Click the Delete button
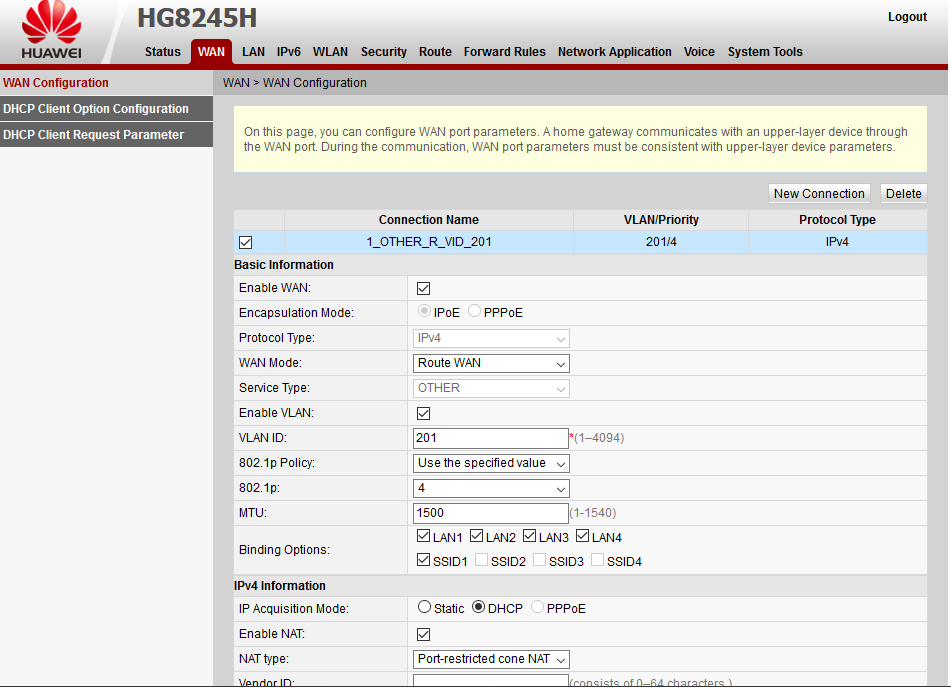The width and height of the screenshot is (951, 687). tap(904, 193)
